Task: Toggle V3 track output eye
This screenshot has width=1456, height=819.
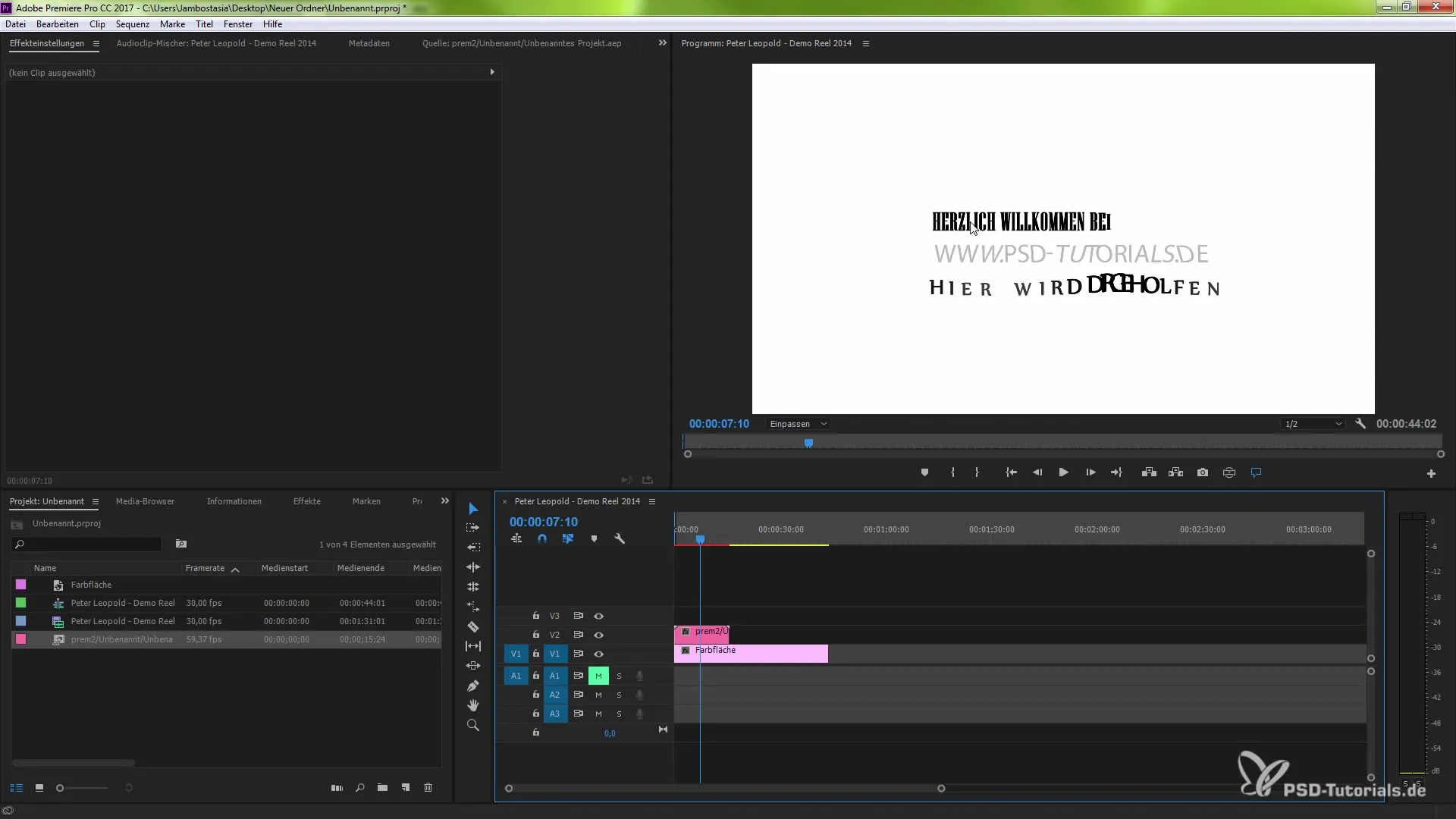Action: pyautogui.click(x=598, y=617)
